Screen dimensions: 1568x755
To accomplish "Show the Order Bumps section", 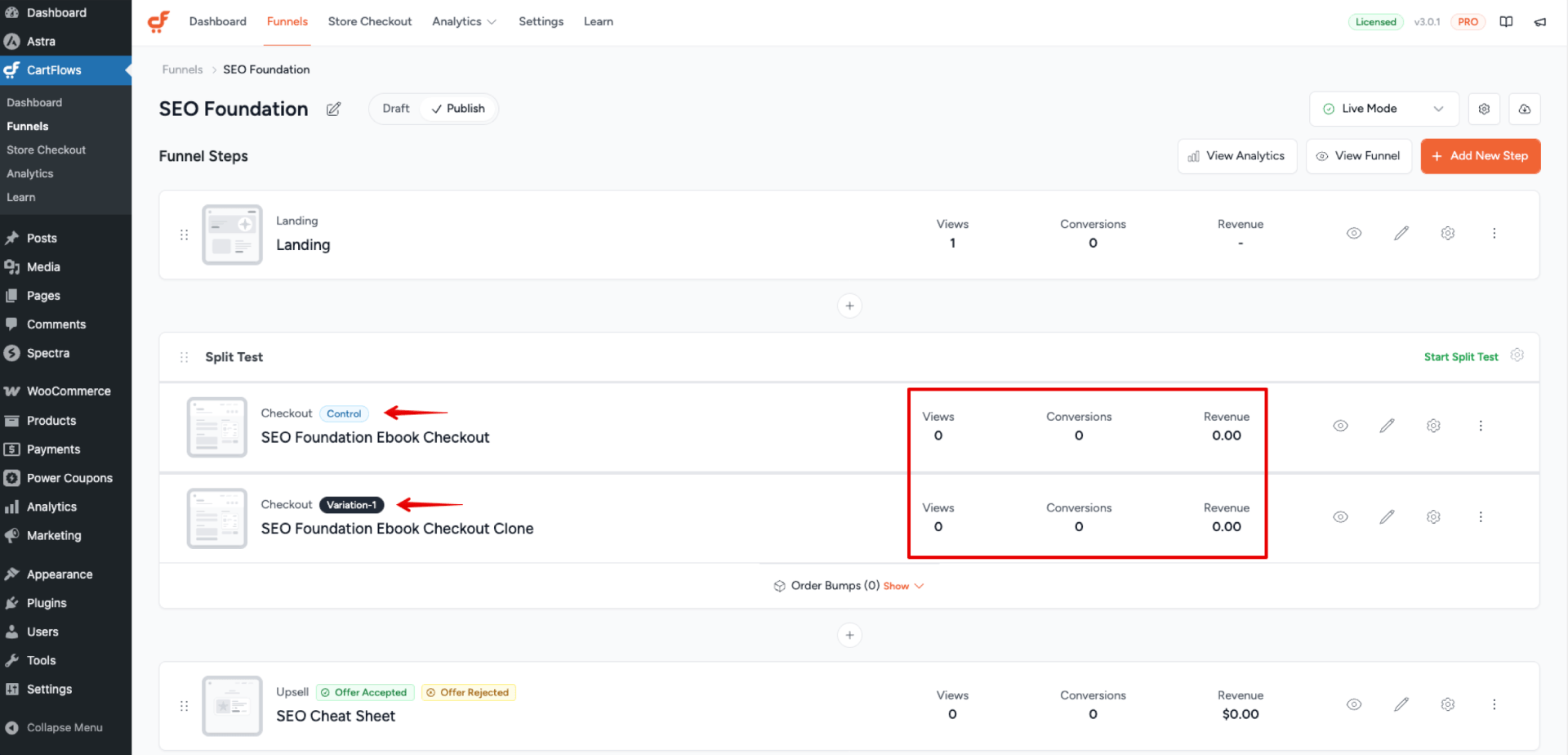I will (903, 587).
